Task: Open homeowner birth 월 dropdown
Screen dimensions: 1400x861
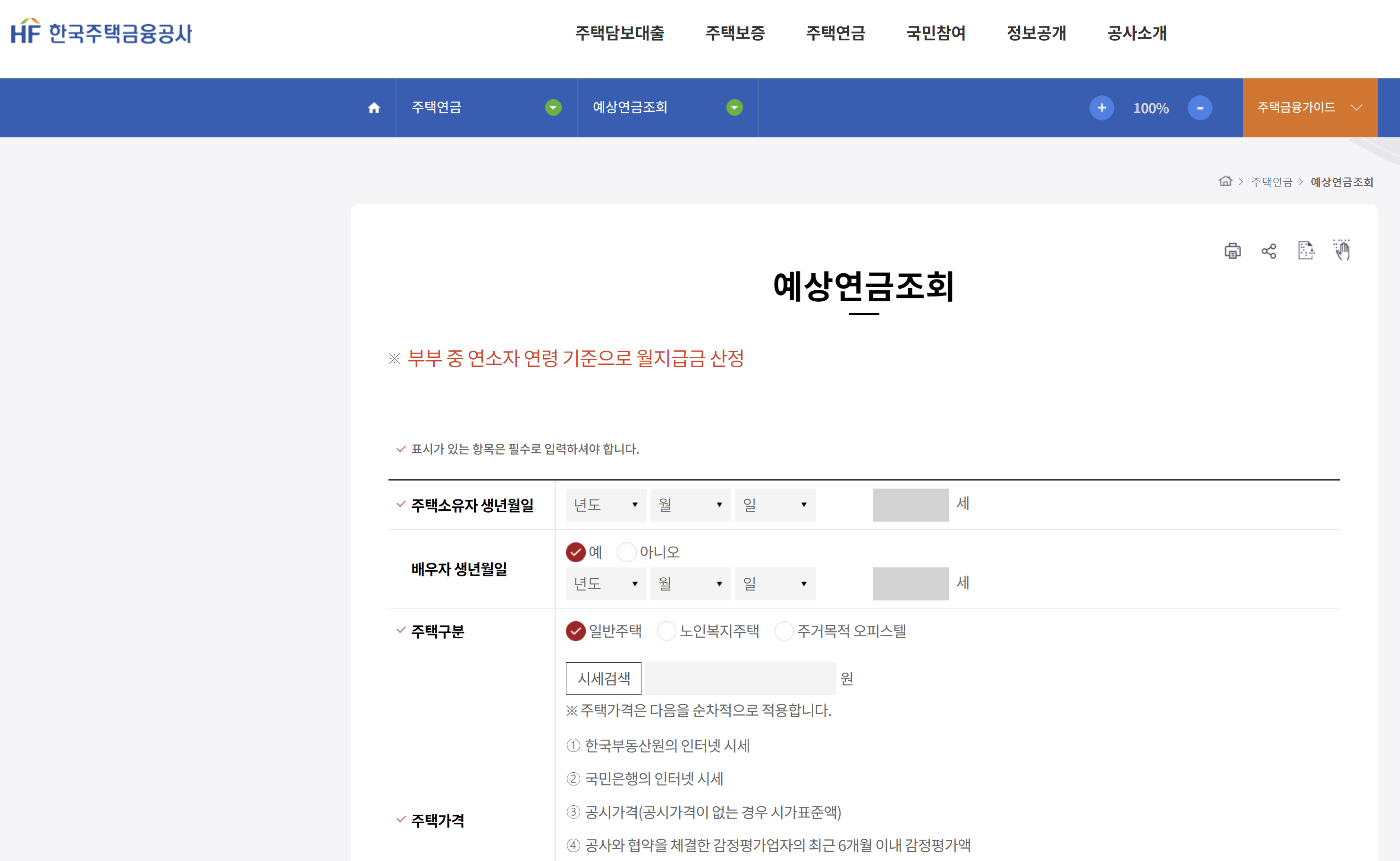Action: pyautogui.click(x=691, y=505)
